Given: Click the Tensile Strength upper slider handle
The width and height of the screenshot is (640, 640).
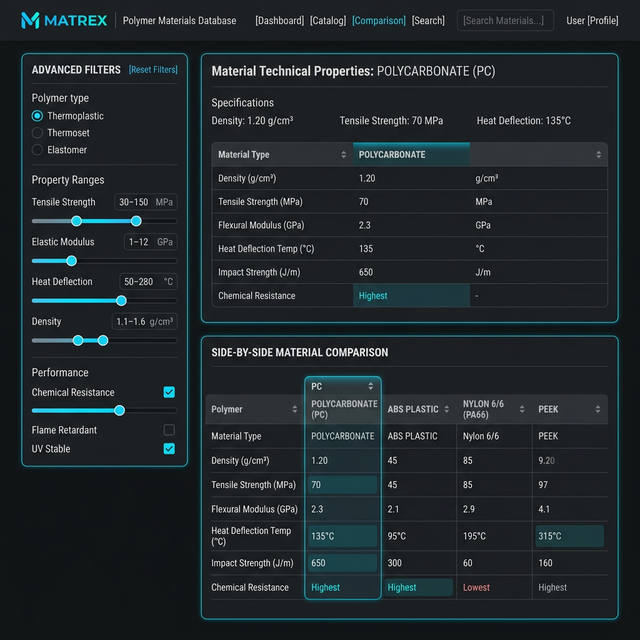Looking at the screenshot, I should click(x=136, y=221).
